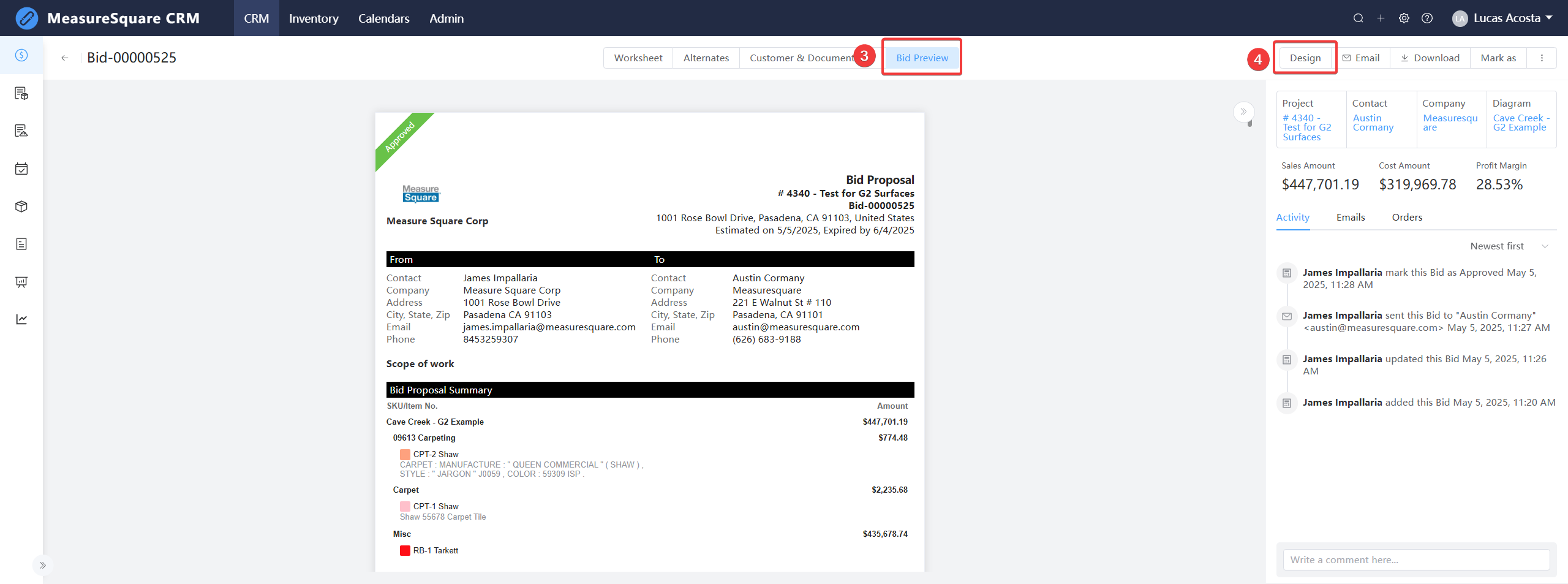Click the CPT-1 Shaw pink color swatch
Screen dimensions: 1568x584
coord(405,507)
